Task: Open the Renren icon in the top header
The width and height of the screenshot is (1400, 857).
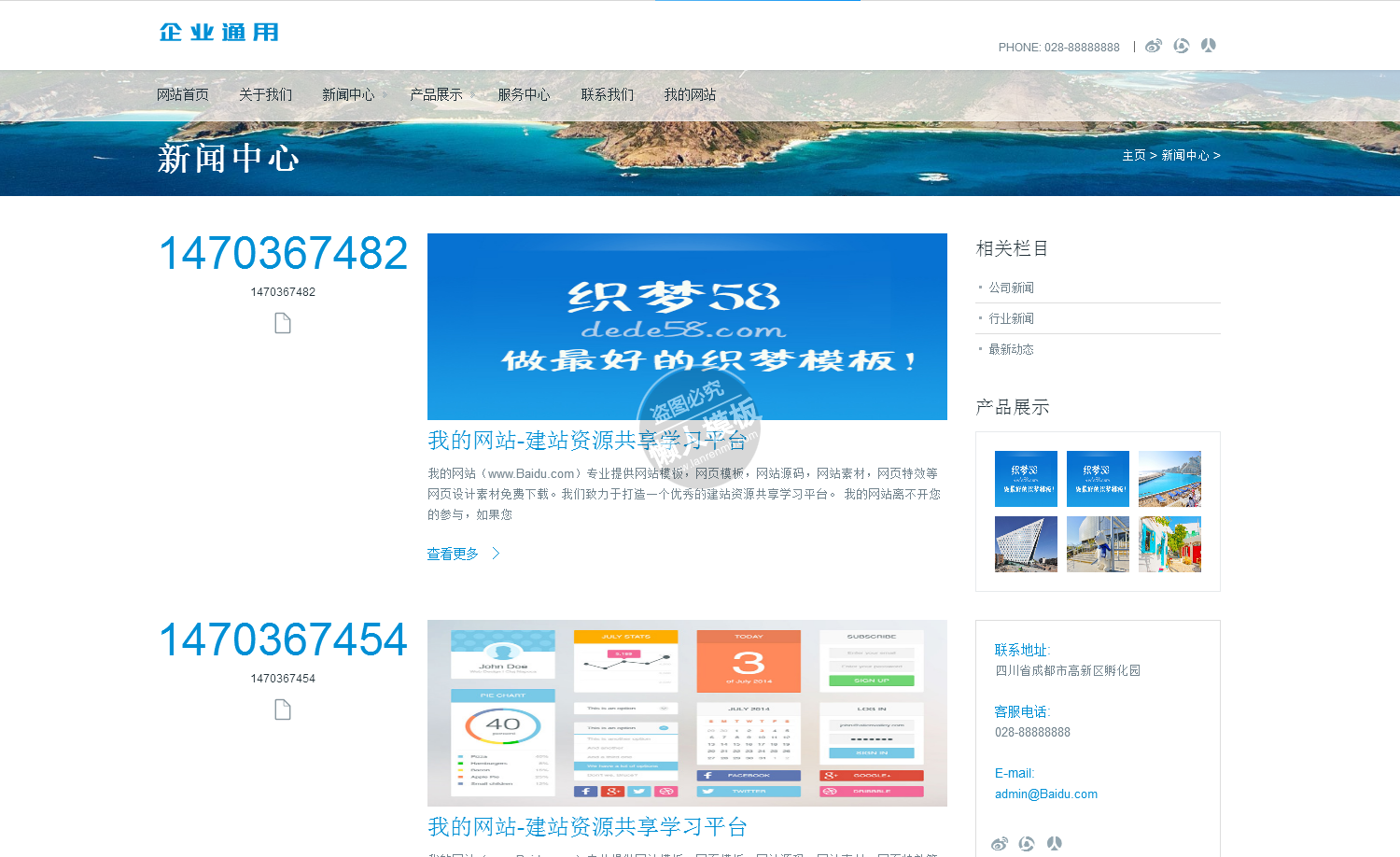Action: [x=1209, y=46]
